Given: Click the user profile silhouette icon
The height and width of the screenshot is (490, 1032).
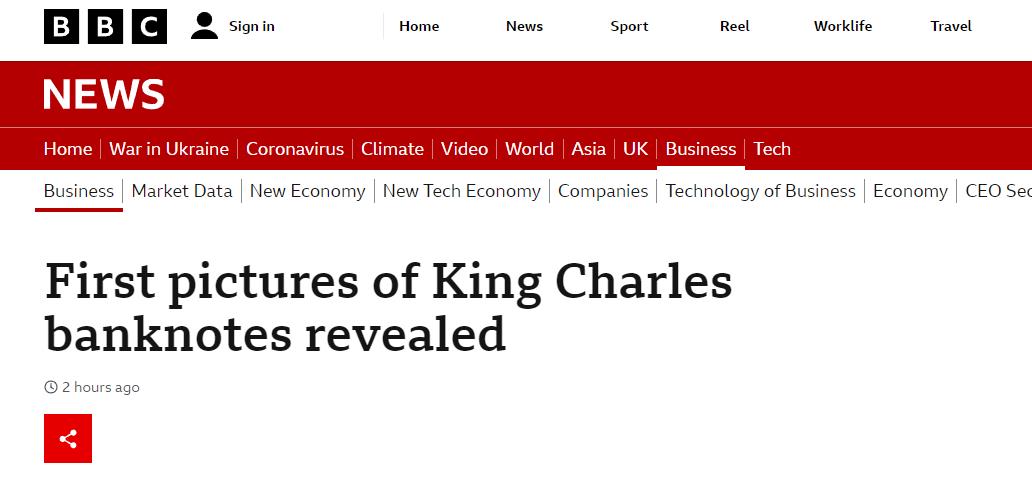Looking at the screenshot, I should click(204, 26).
